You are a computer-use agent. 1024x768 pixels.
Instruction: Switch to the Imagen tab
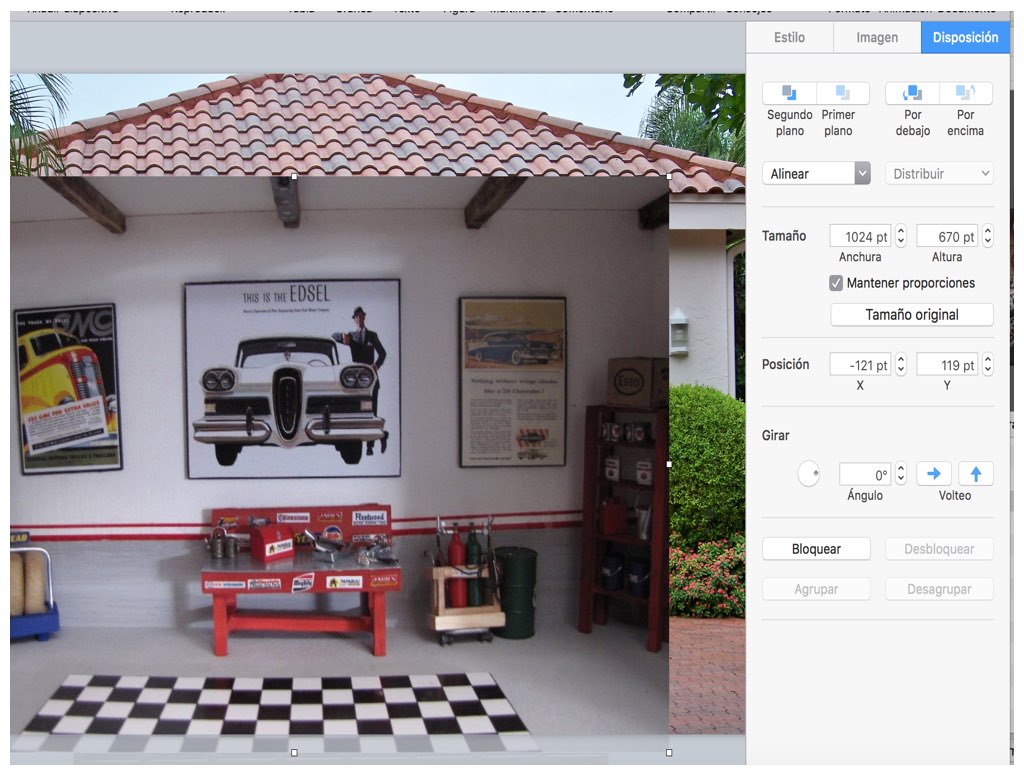tap(877, 37)
